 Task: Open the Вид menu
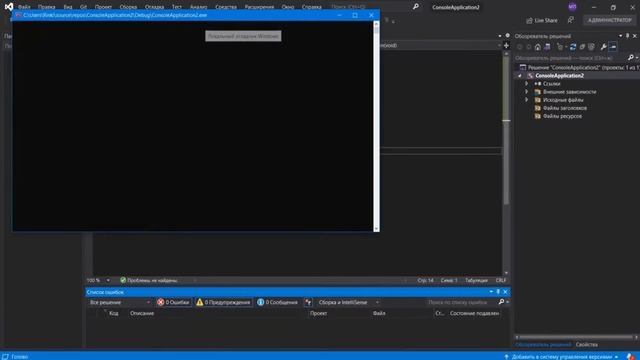coord(68,7)
